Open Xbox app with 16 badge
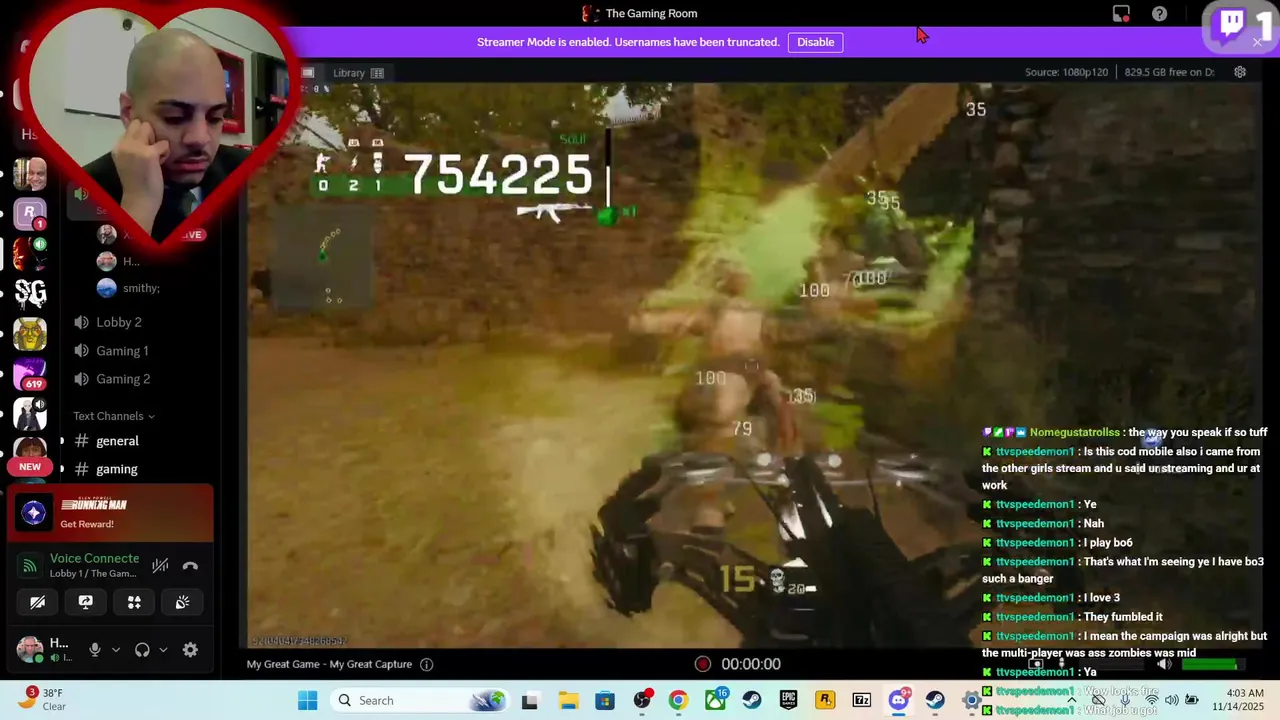 pyautogui.click(x=716, y=700)
